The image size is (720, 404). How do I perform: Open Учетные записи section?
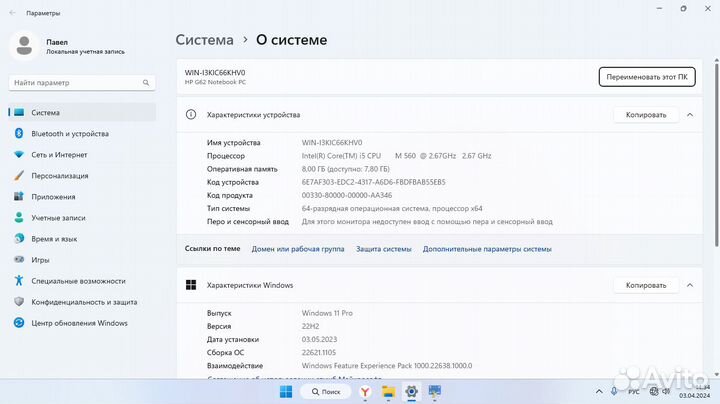pos(82,218)
